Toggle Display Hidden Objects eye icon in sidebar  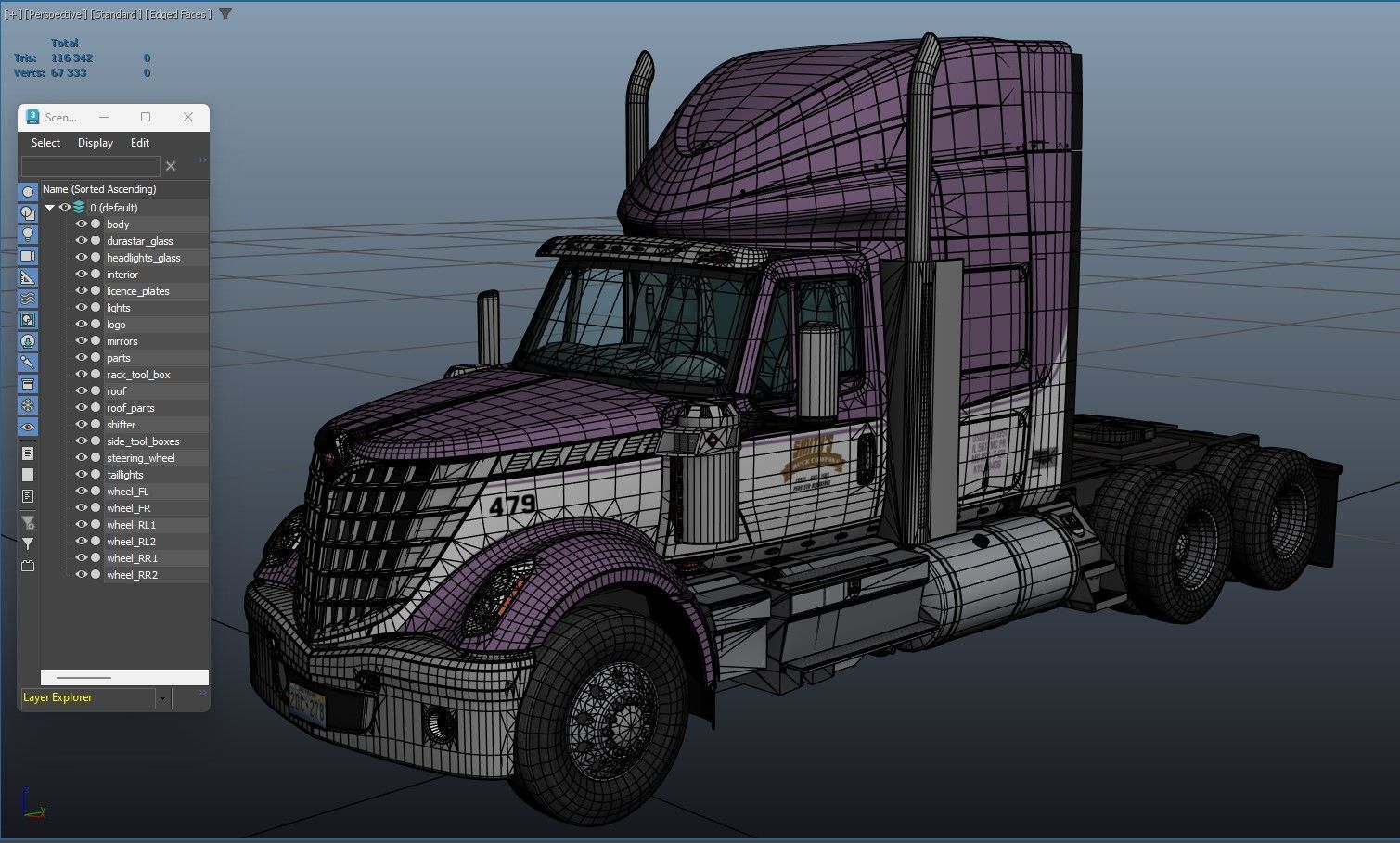coord(28,427)
